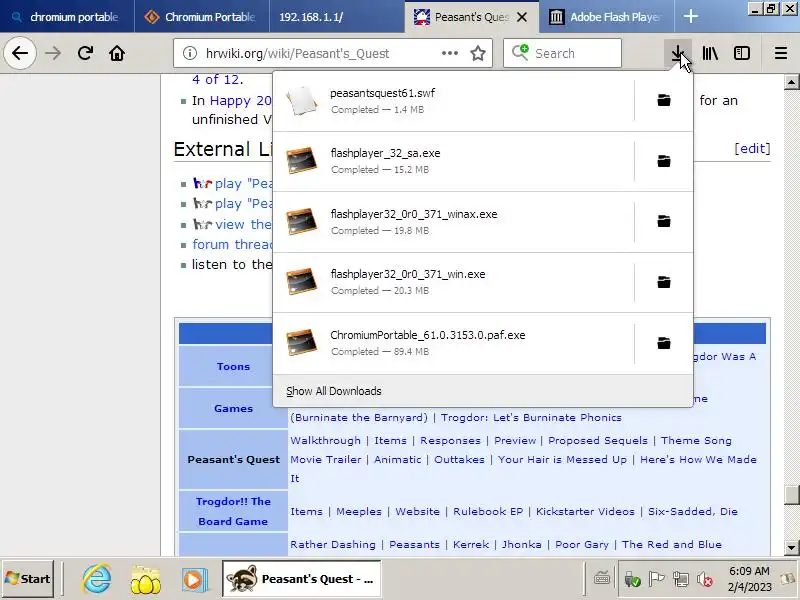Screen dimensions: 800x600
Task: Open the Outtakes link
Action: [x=459, y=459]
